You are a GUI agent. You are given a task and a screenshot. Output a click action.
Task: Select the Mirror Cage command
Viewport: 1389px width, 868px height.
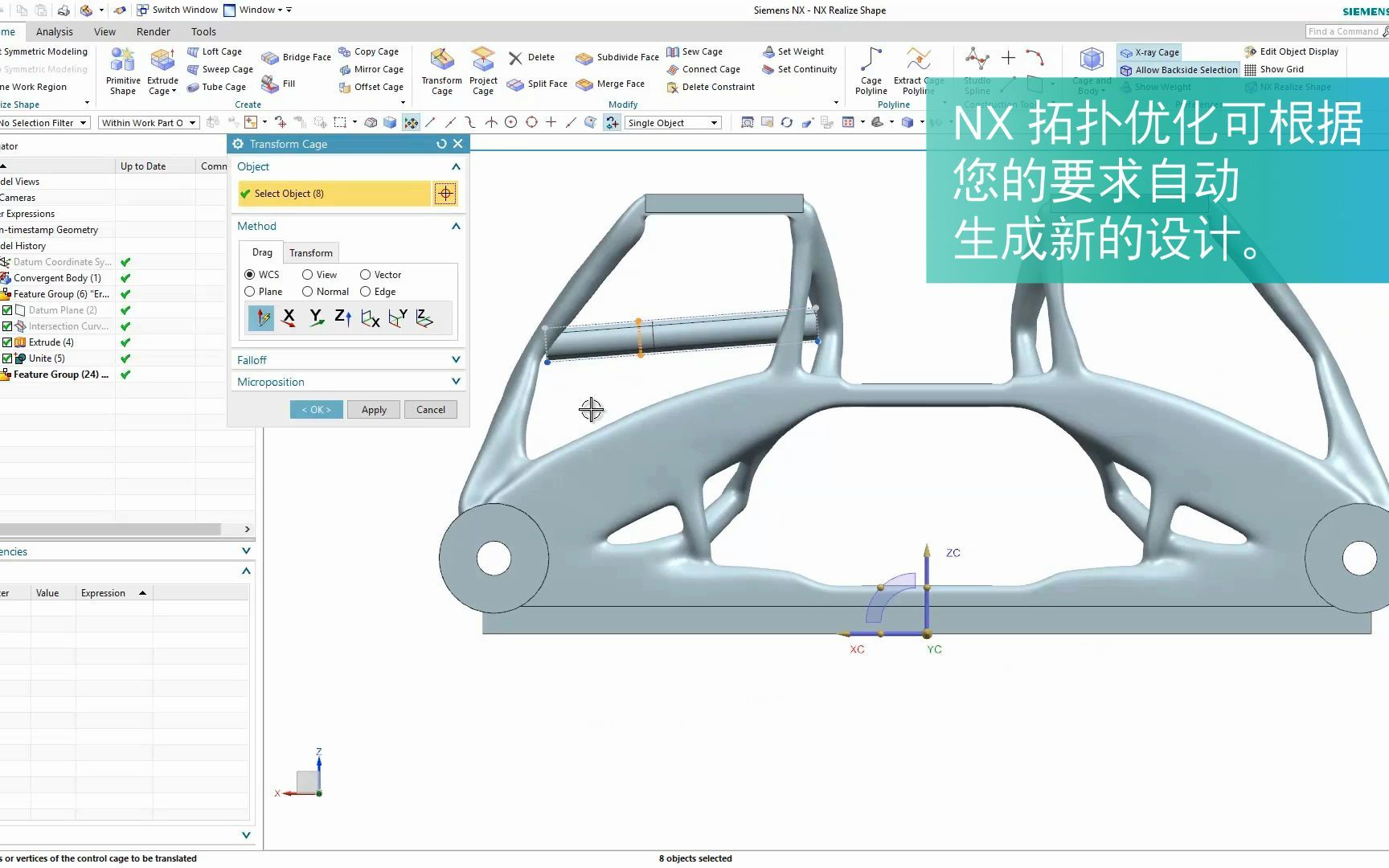pyautogui.click(x=371, y=69)
